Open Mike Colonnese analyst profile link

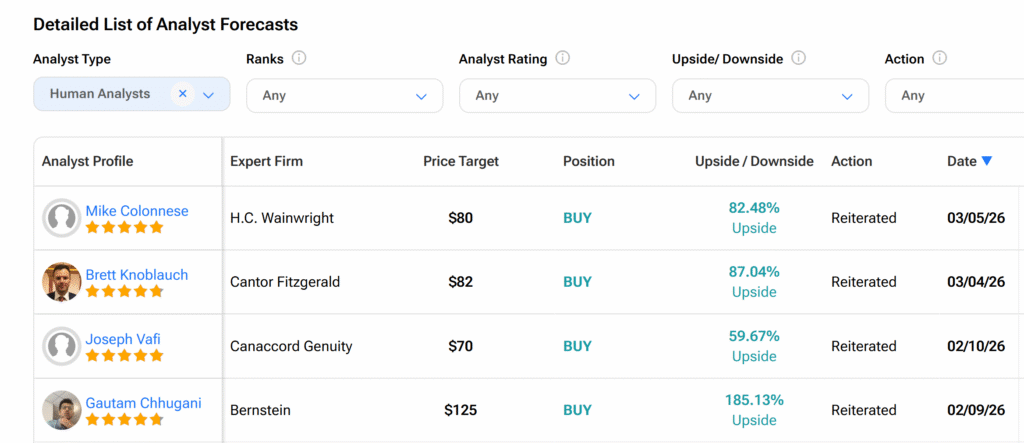(x=137, y=211)
